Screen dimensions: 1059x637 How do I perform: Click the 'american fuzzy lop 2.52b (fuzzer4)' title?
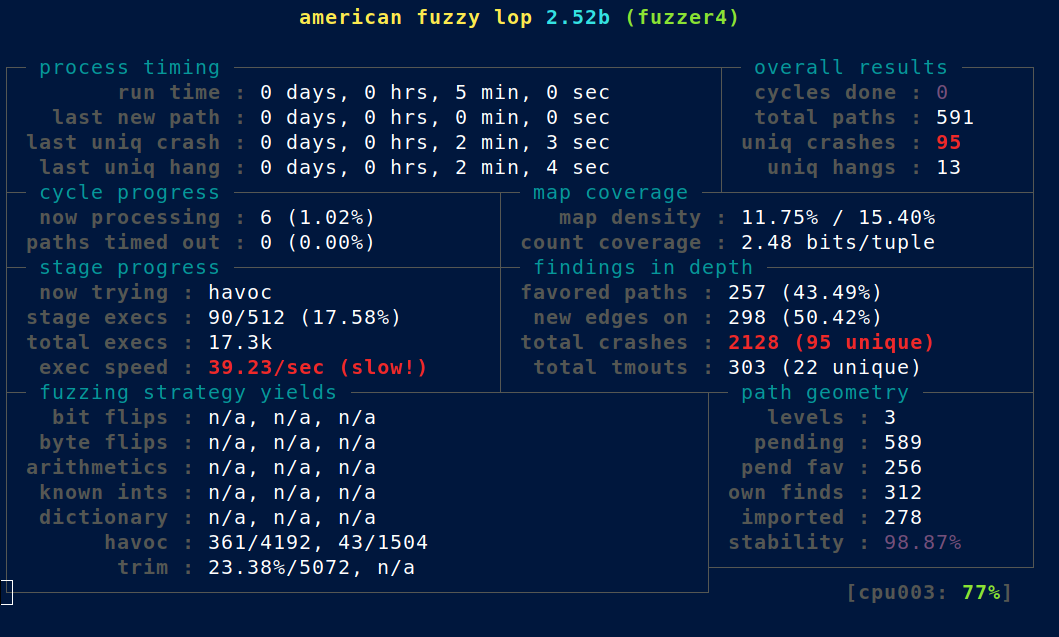(519, 18)
